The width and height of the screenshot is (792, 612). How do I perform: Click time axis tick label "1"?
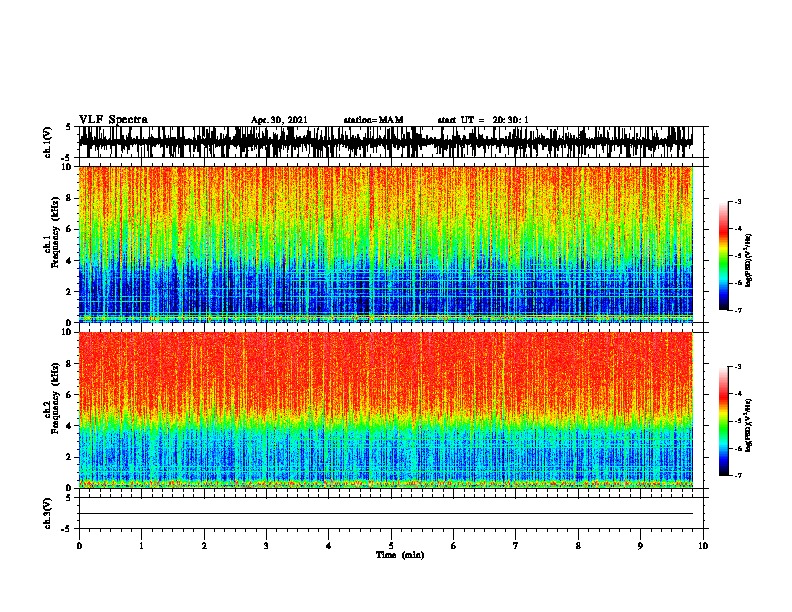point(141,546)
